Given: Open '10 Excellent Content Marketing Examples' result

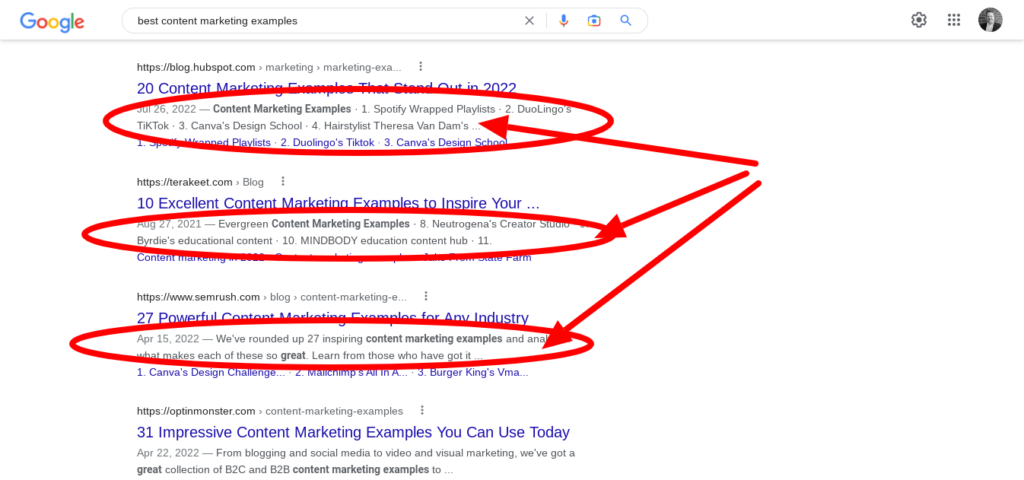Looking at the screenshot, I should pyautogui.click(x=338, y=203).
